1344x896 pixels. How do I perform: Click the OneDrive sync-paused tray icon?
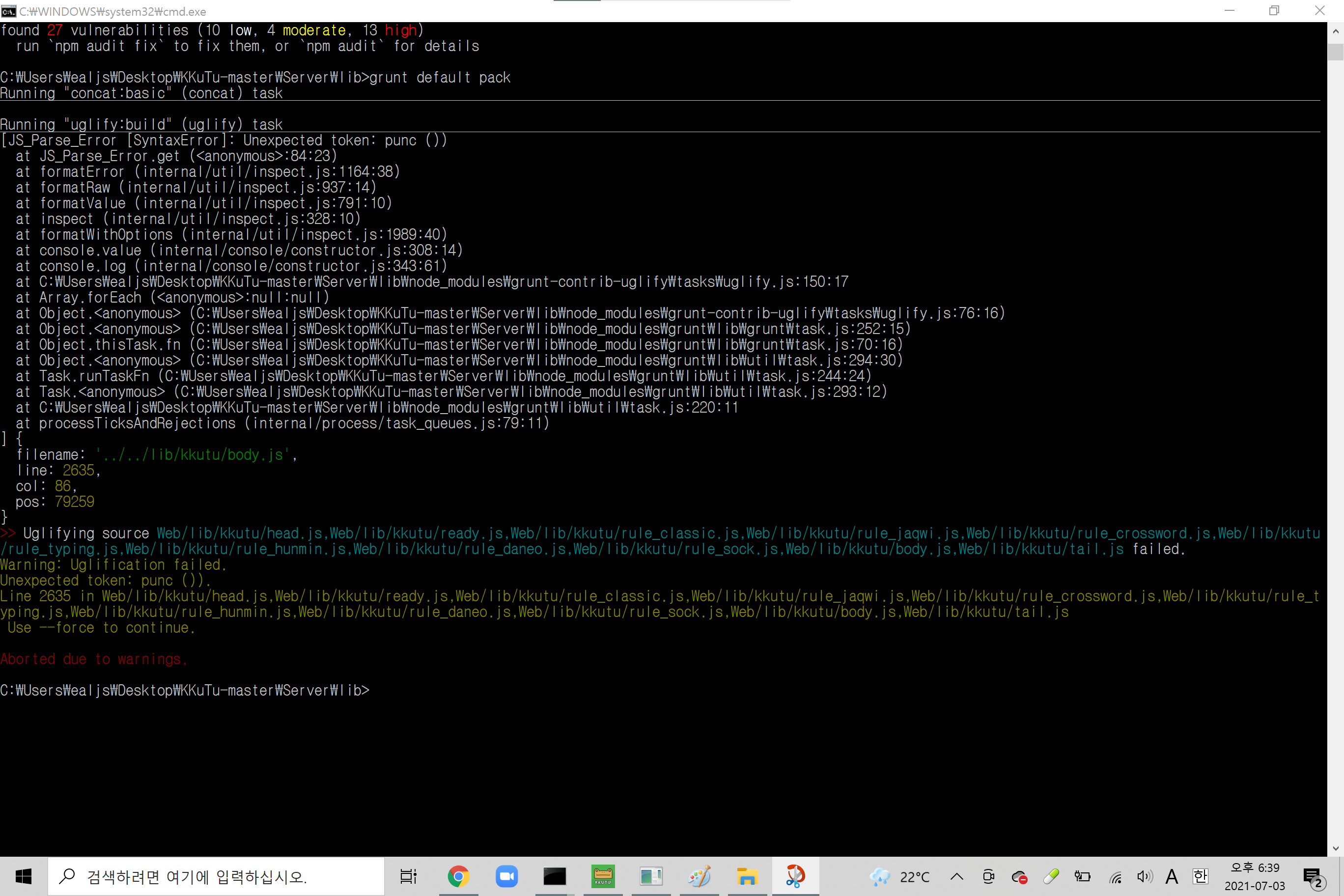(x=1021, y=876)
